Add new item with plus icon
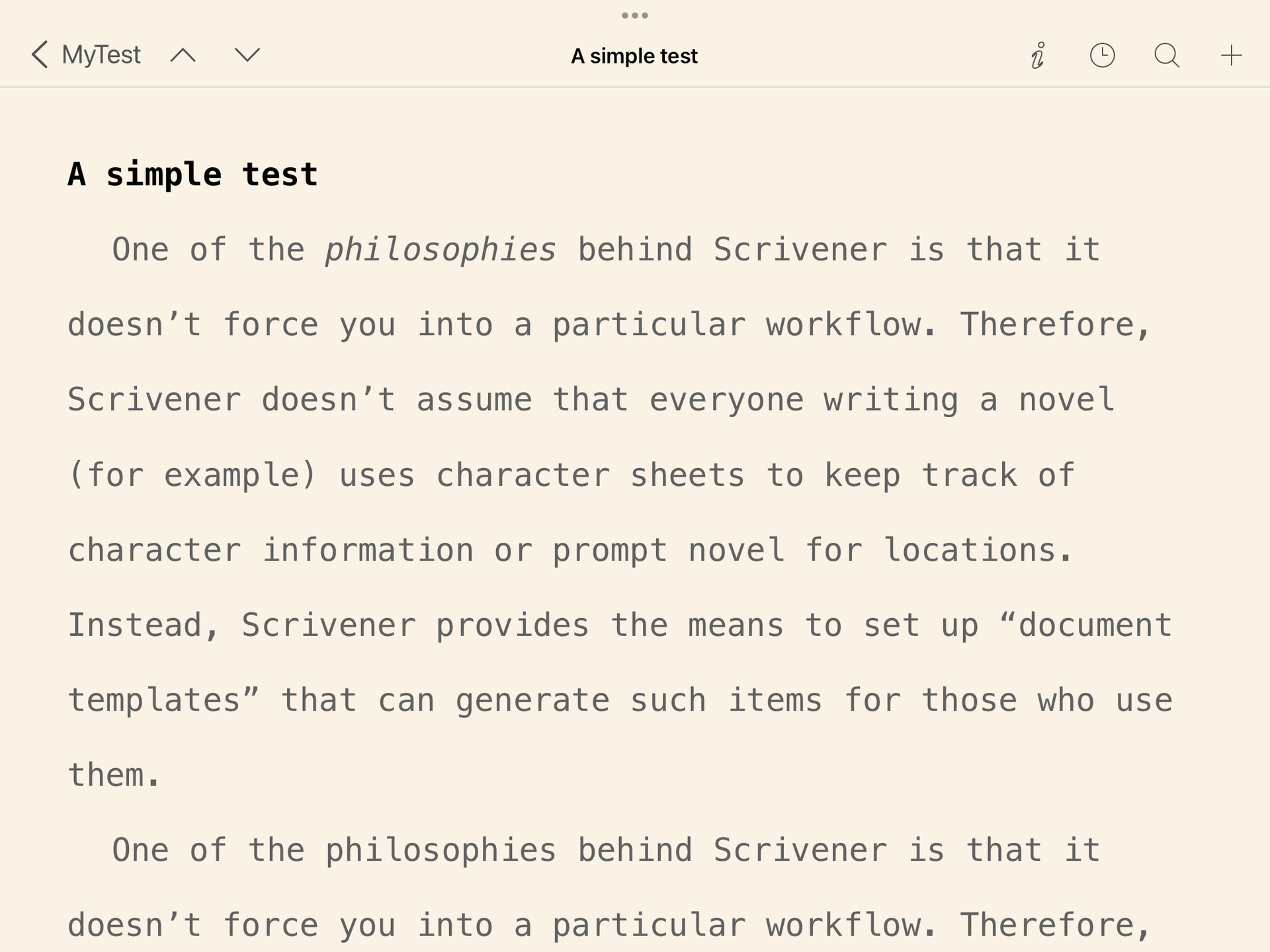 1231,56
